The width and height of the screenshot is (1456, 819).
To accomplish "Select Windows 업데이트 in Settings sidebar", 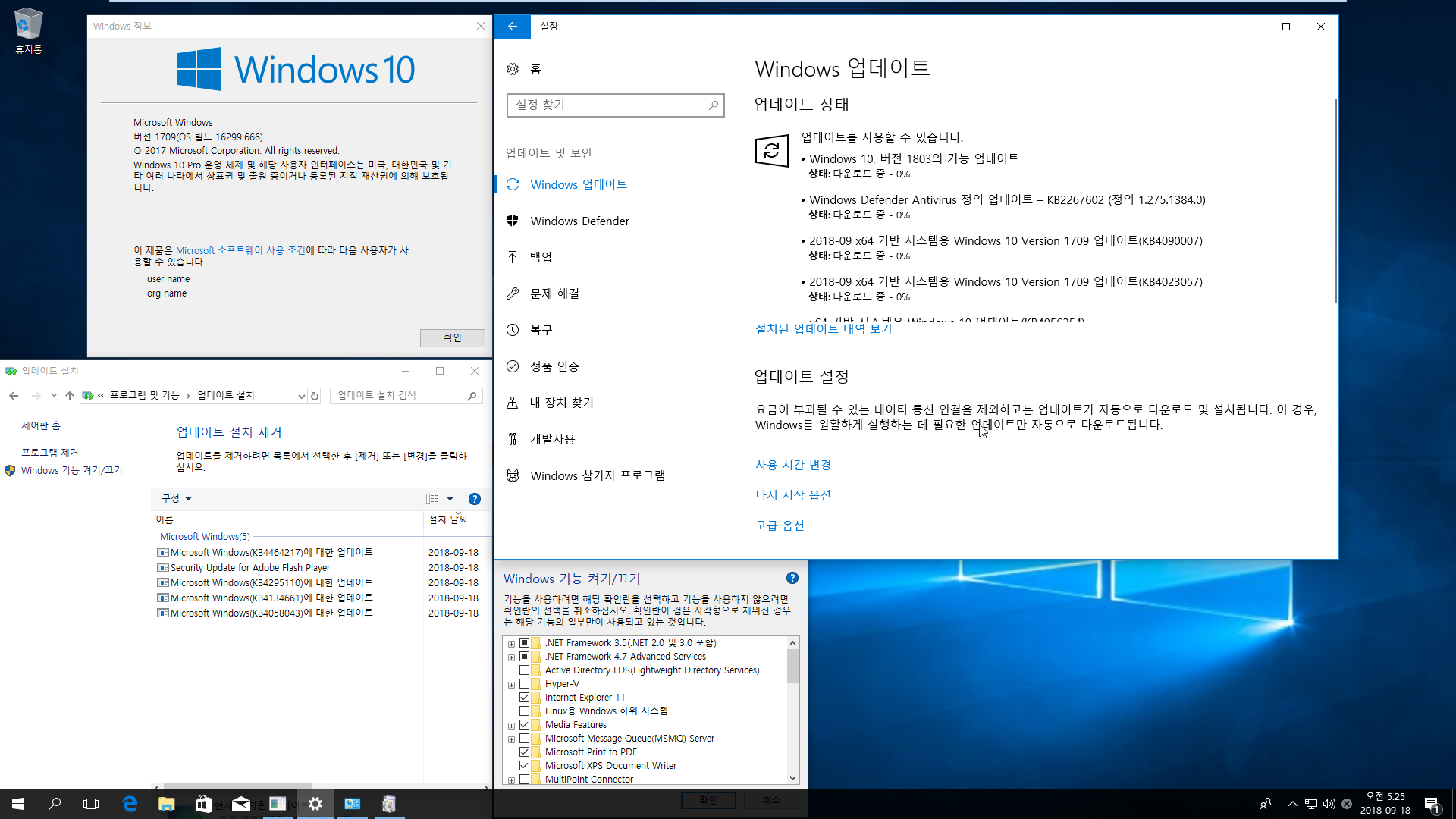I will (x=579, y=184).
